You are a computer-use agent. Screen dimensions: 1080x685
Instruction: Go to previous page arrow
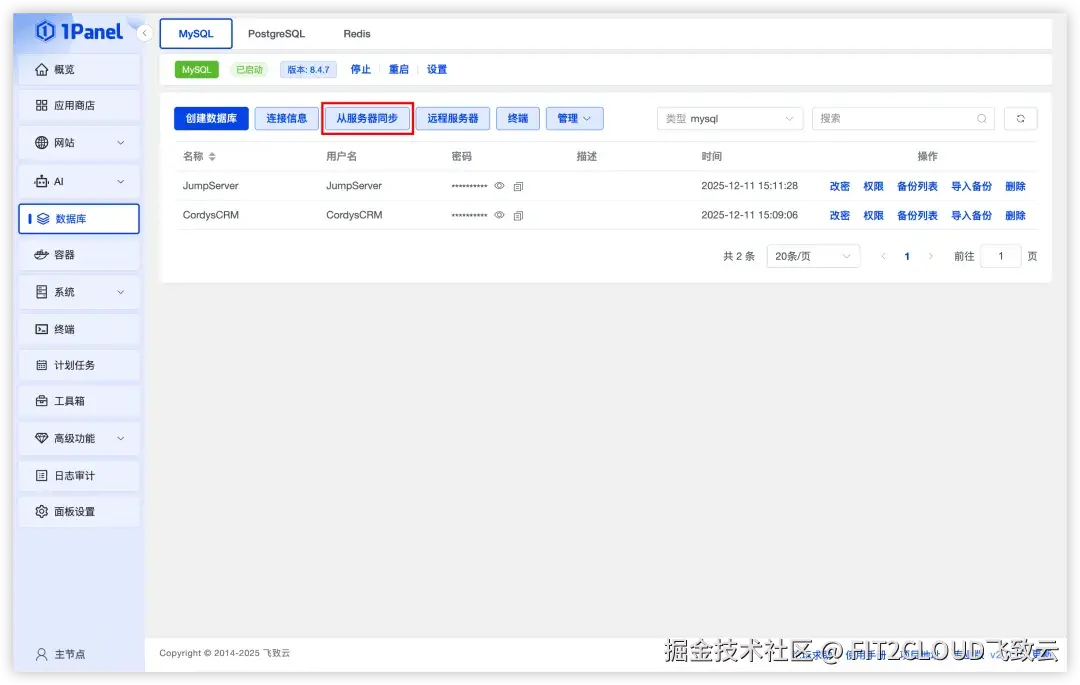883,256
